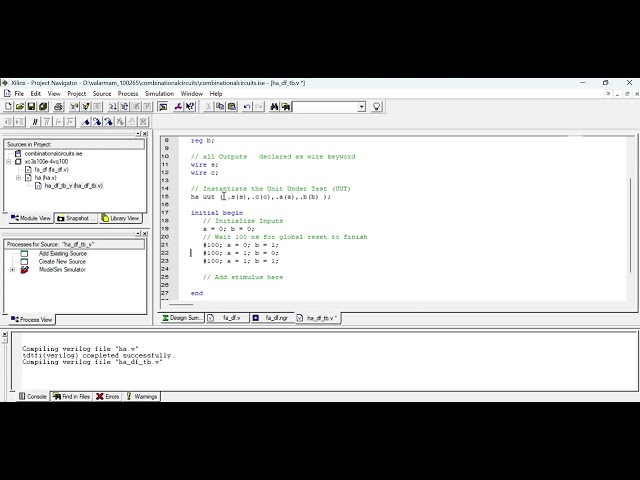Expand the ModelSim Simulator process node
Image resolution: width=640 pixels, height=480 pixels.
(13, 270)
